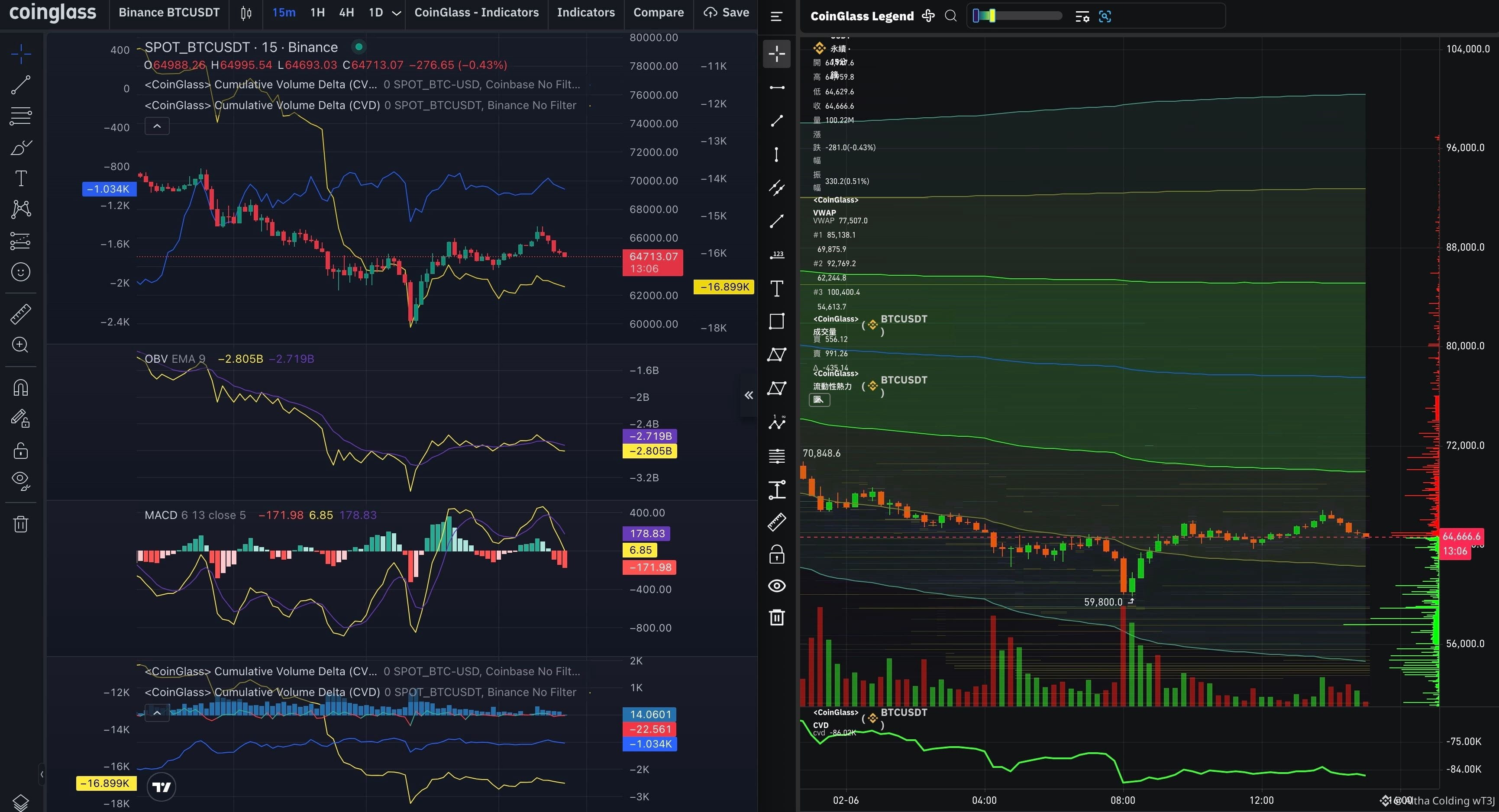Collapse the side panel double-arrow button

(749, 396)
